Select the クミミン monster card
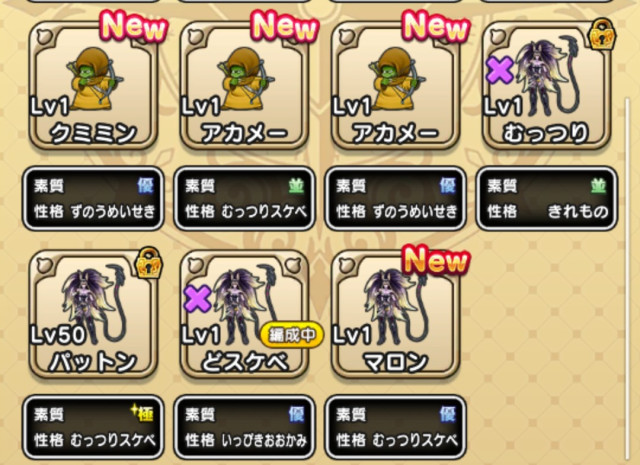This screenshot has height=465, width=640. tap(93, 86)
